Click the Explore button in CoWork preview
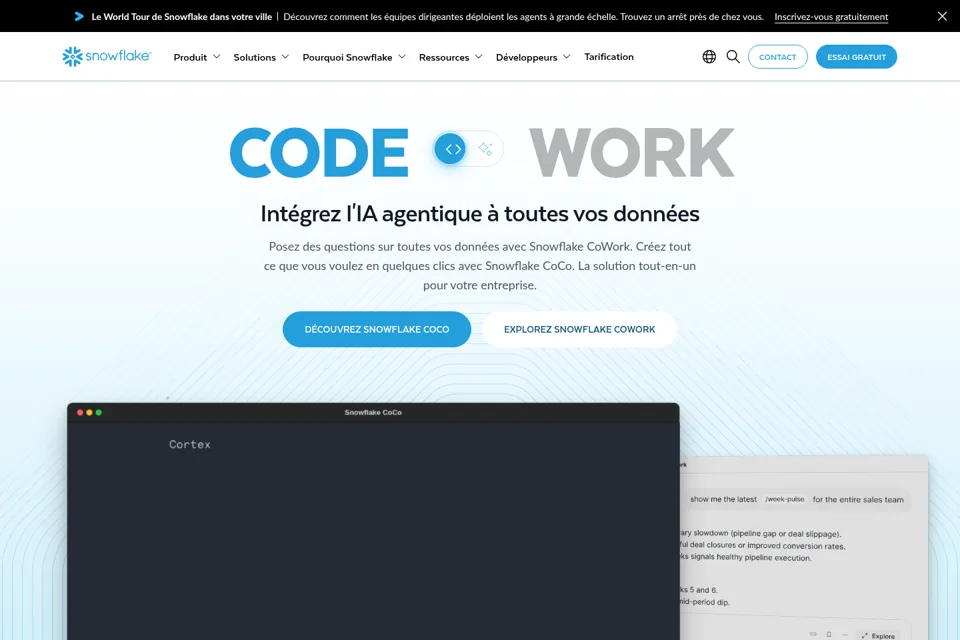 pyautogui.click(x=878, y=635)
